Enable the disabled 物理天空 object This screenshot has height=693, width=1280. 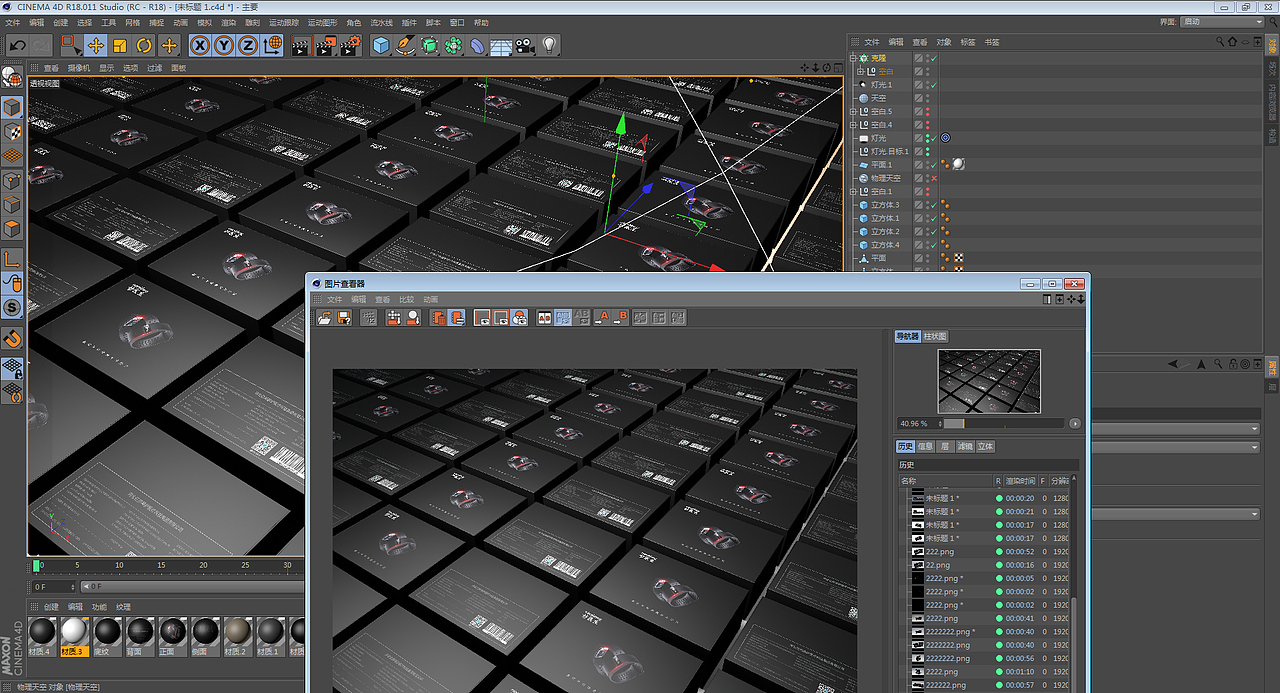point(933,178)
